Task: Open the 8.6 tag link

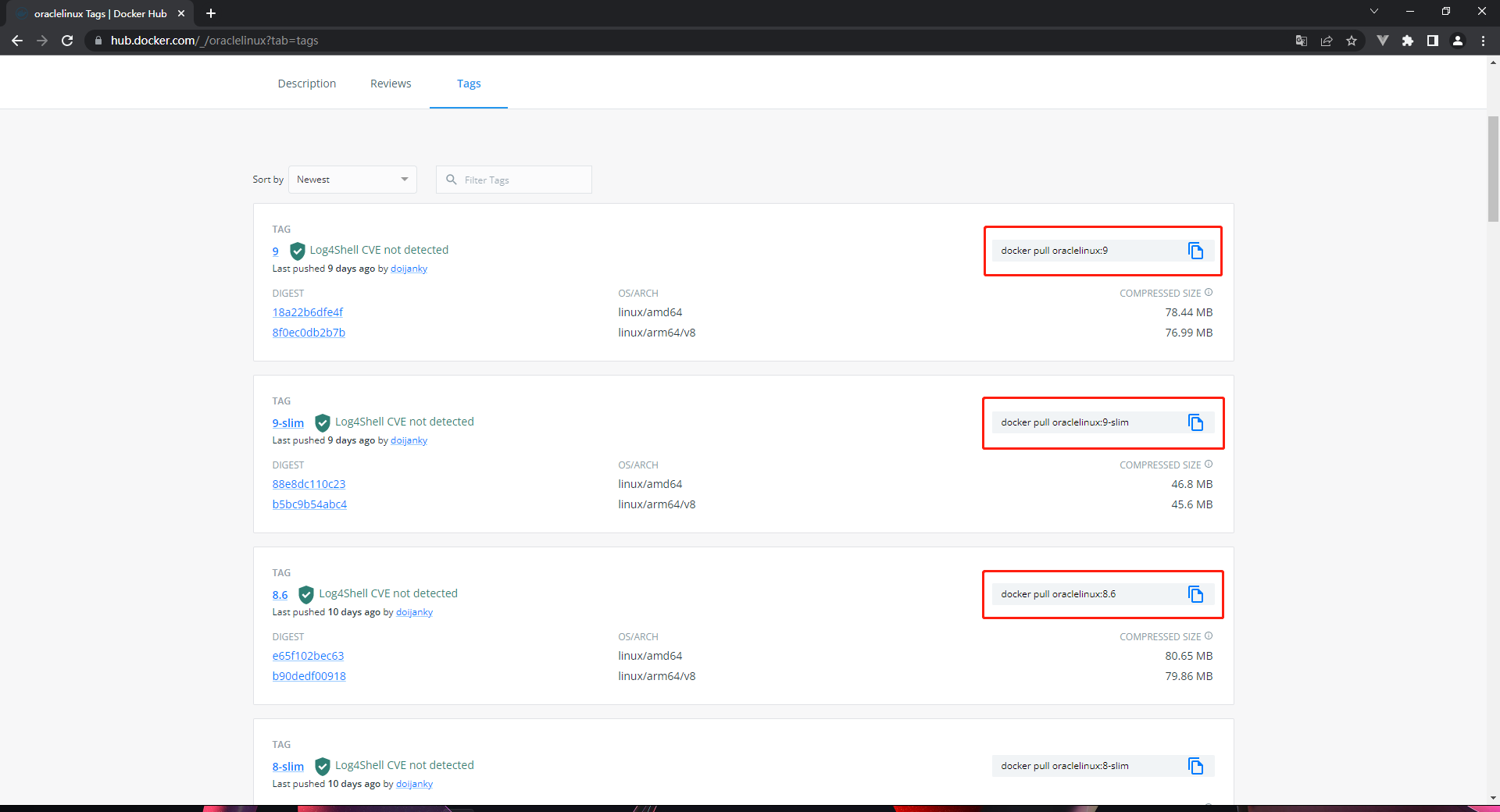Action: click(x=280, y=595)
